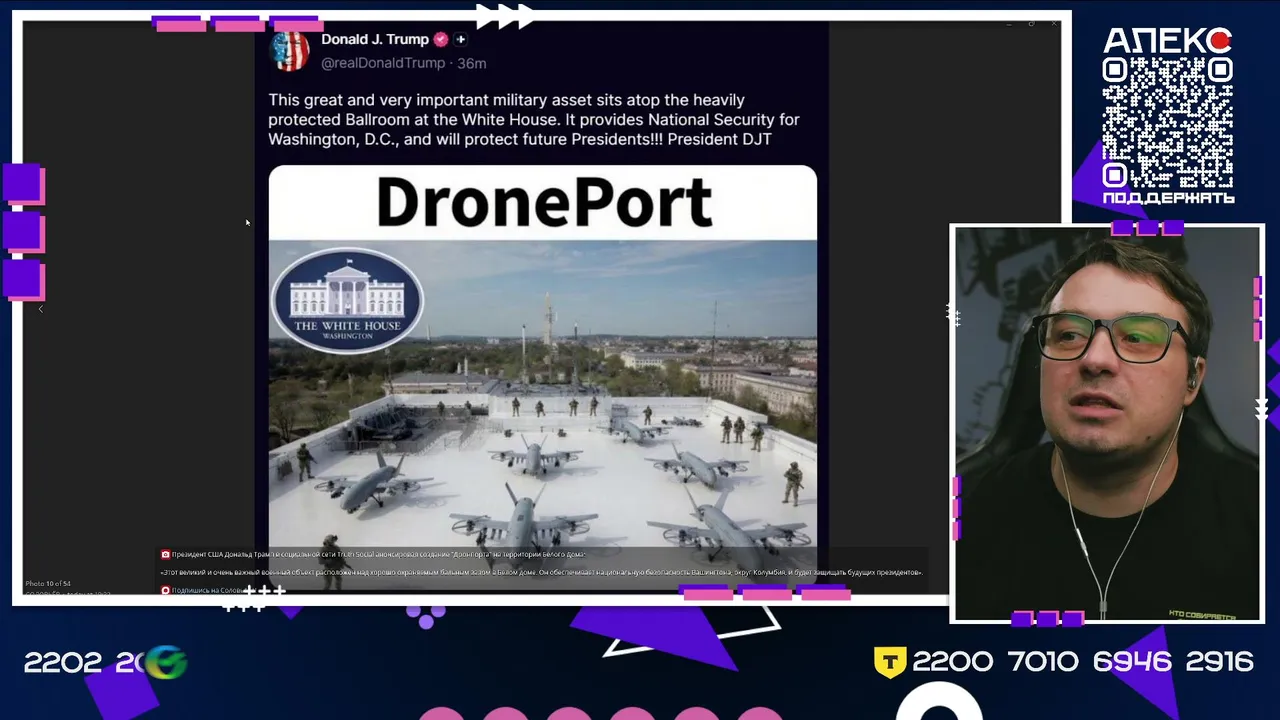The image size is (1280, 720).
Task: Click the '2200 7010 6946 2916' card number
Action: pyautogui.click(x=1083, y=662)
